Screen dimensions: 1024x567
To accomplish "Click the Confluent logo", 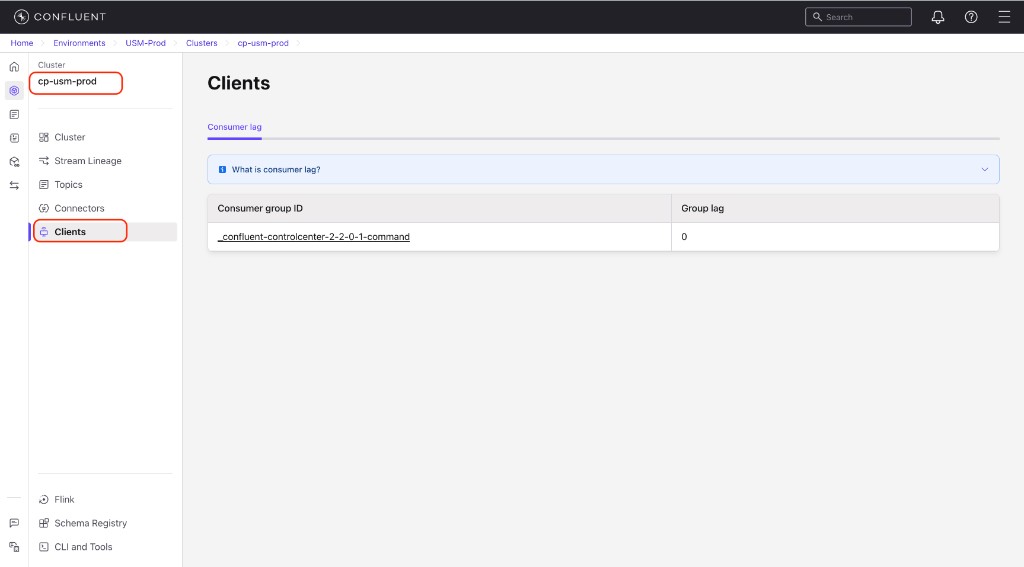I will [x=60, y=17].
